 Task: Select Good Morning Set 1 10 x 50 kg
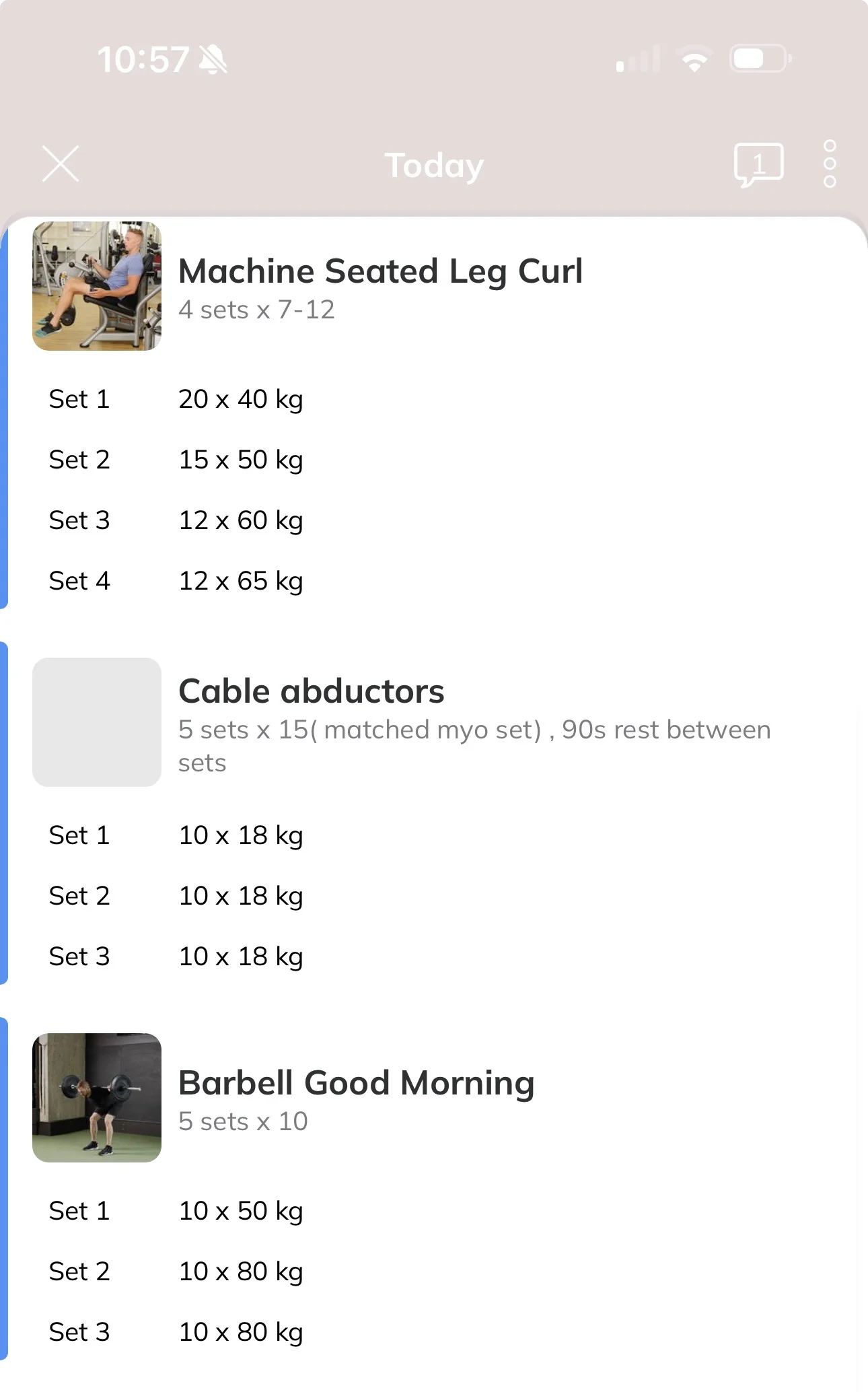434,1211
